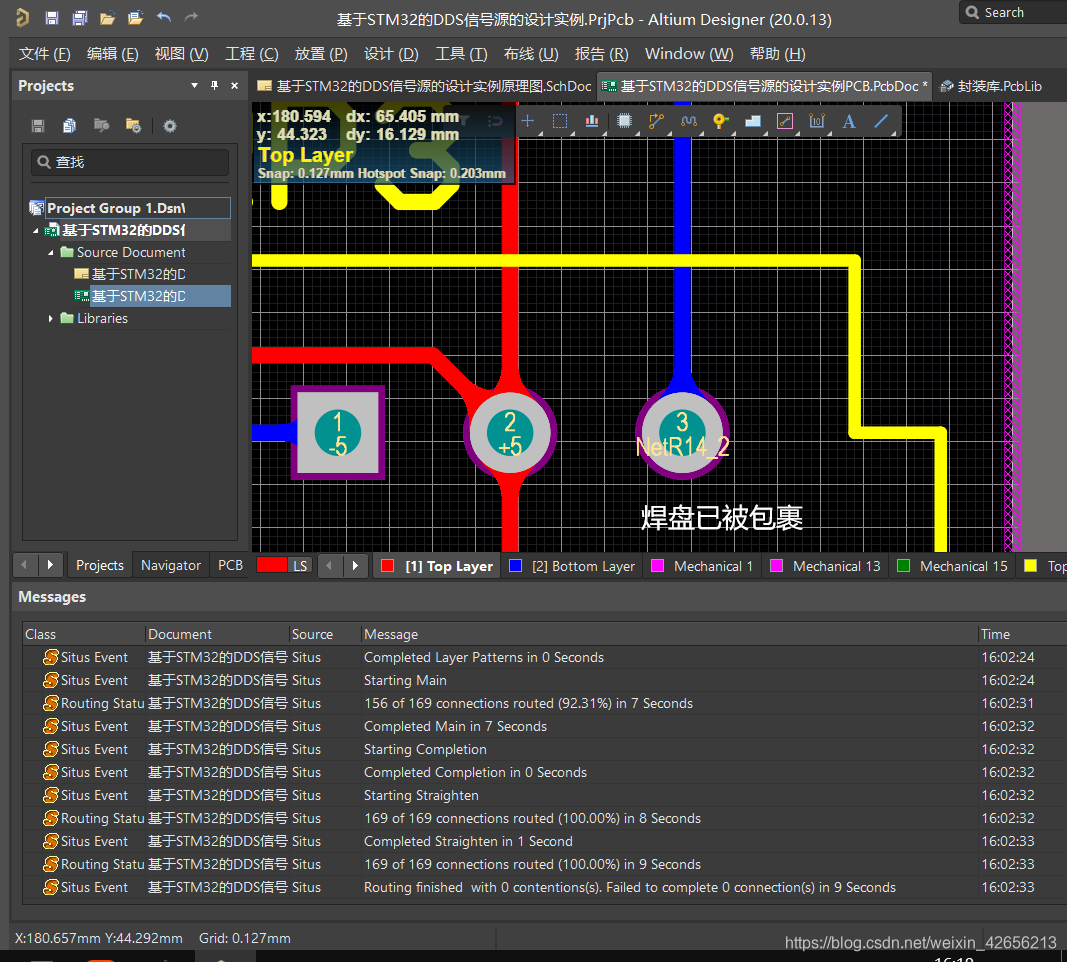
Task: Click the folder options icon in Projects panel
Action: (133, 125)
